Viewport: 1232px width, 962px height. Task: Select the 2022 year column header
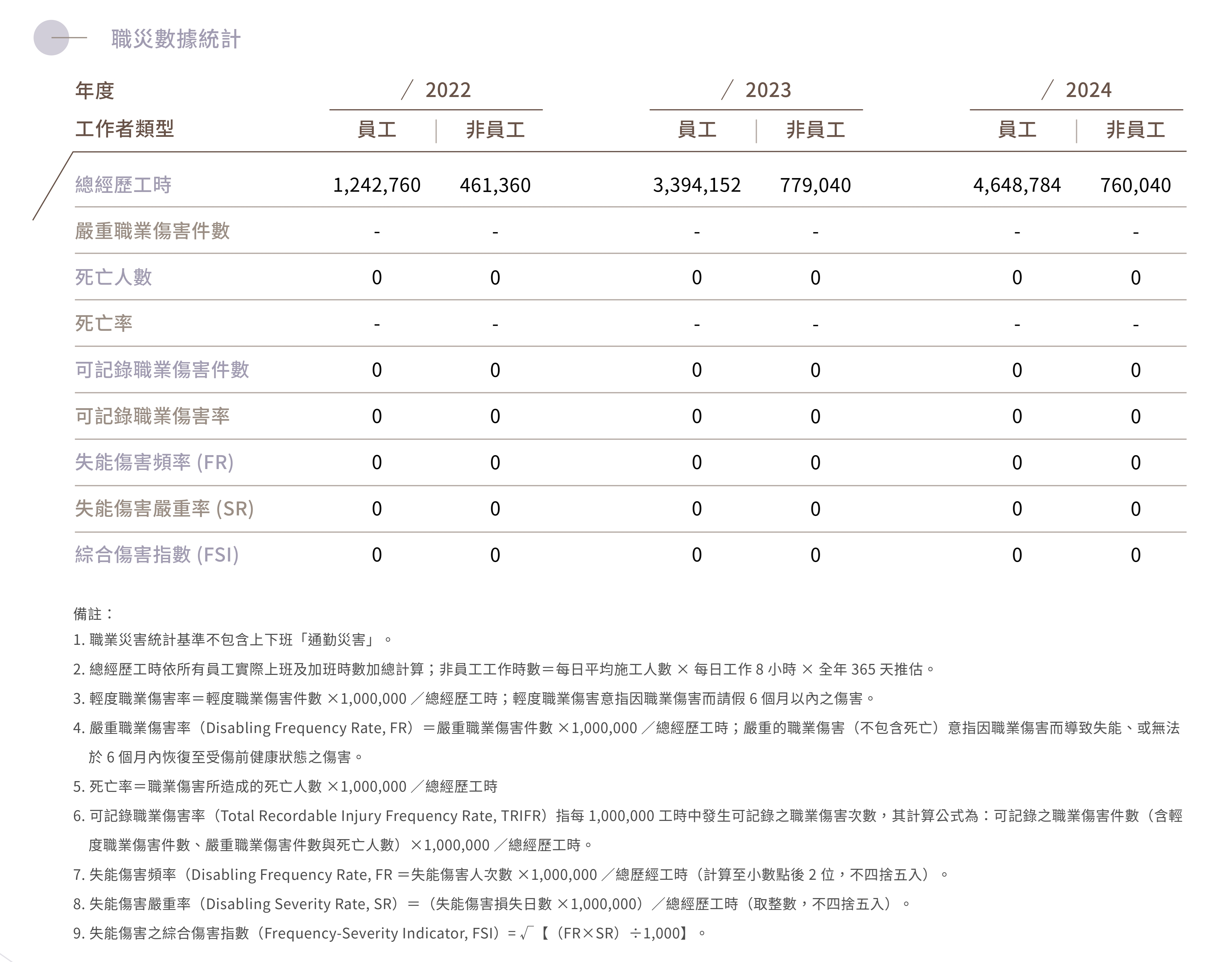tap(447, 90)
